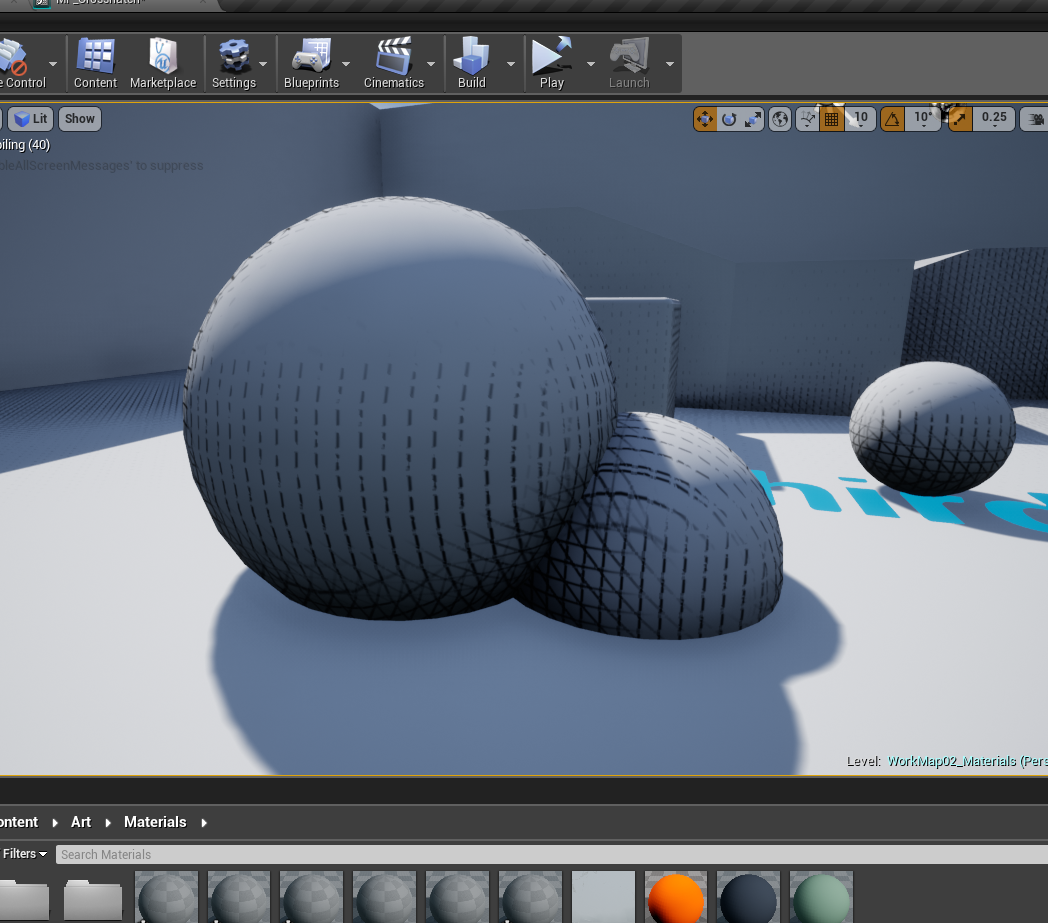Select the scale gizmo tool

pyautogui.click(x=753, y=119)
